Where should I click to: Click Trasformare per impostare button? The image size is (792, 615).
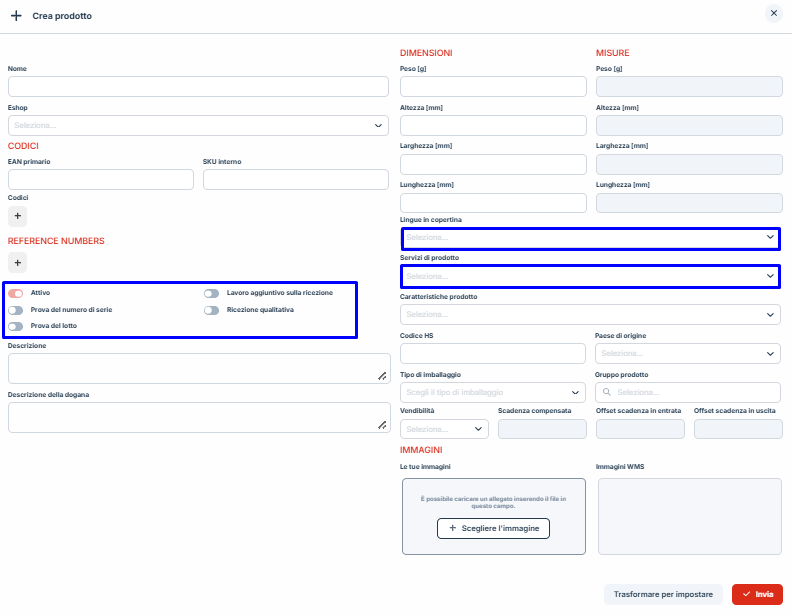[663, 594]
